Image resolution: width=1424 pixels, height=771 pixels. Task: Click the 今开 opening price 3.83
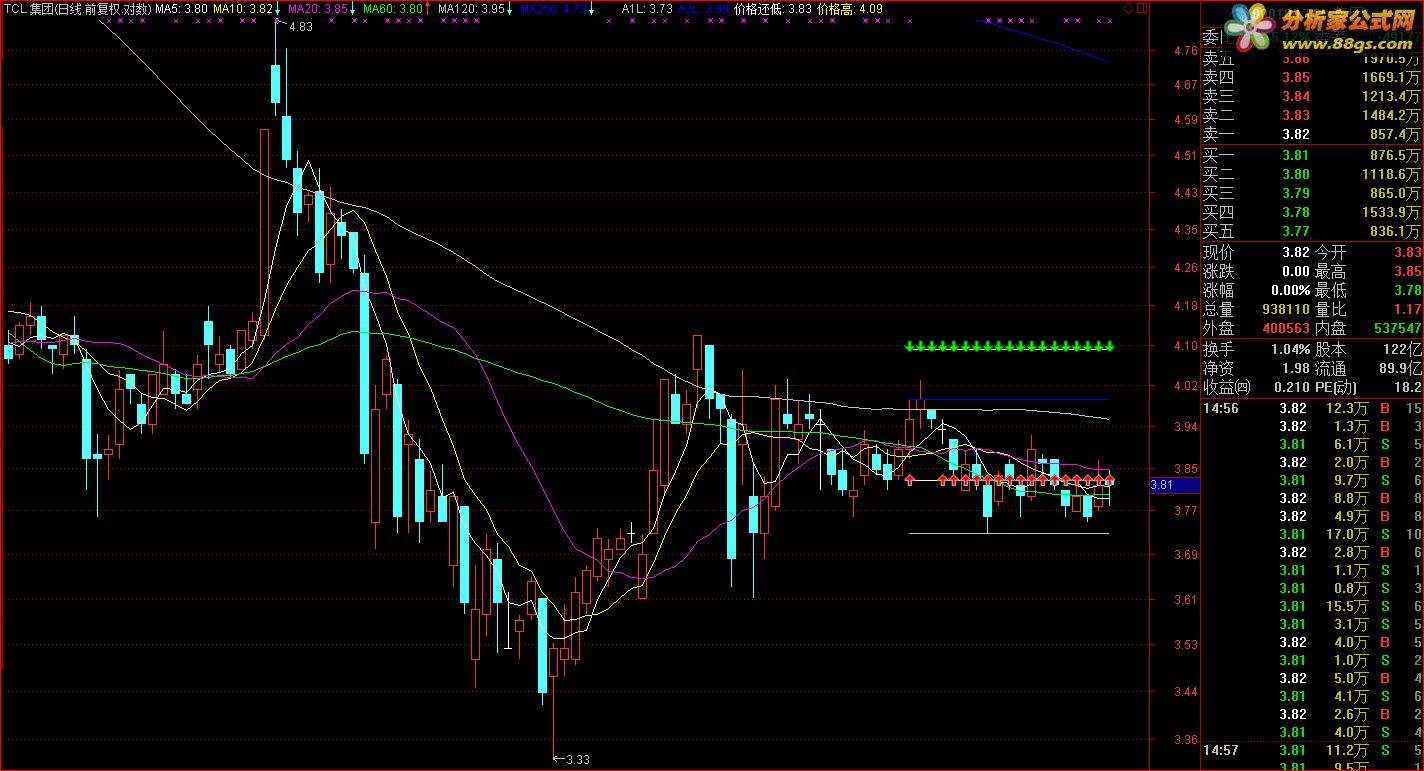1408,252
